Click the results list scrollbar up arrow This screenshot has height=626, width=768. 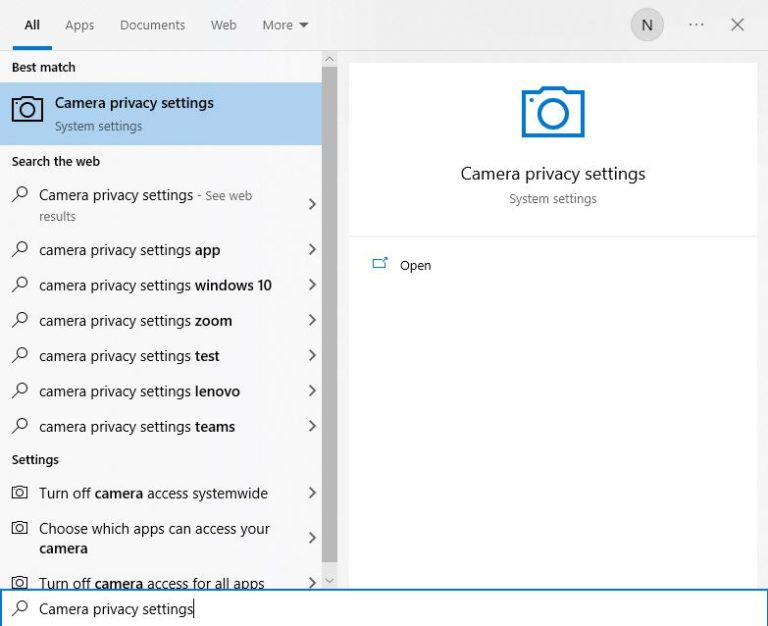tap(329, 59)
